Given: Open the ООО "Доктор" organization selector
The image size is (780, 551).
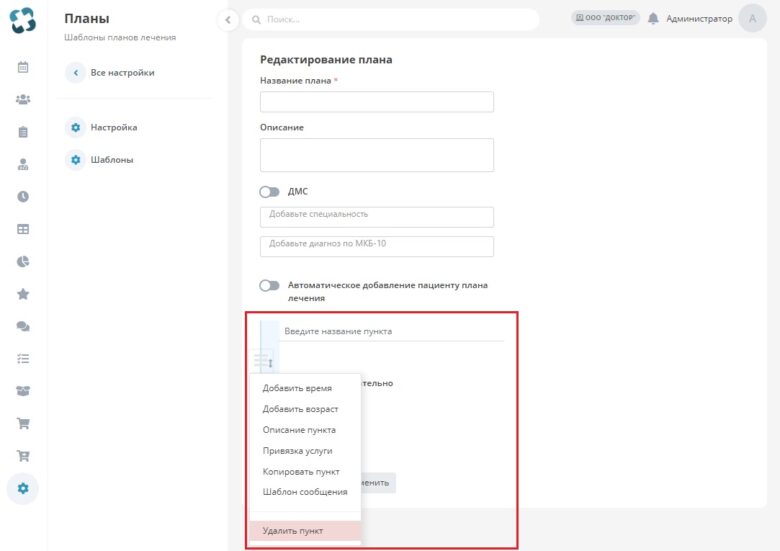Looking at the screenshot, I should (x=605, y=17).
